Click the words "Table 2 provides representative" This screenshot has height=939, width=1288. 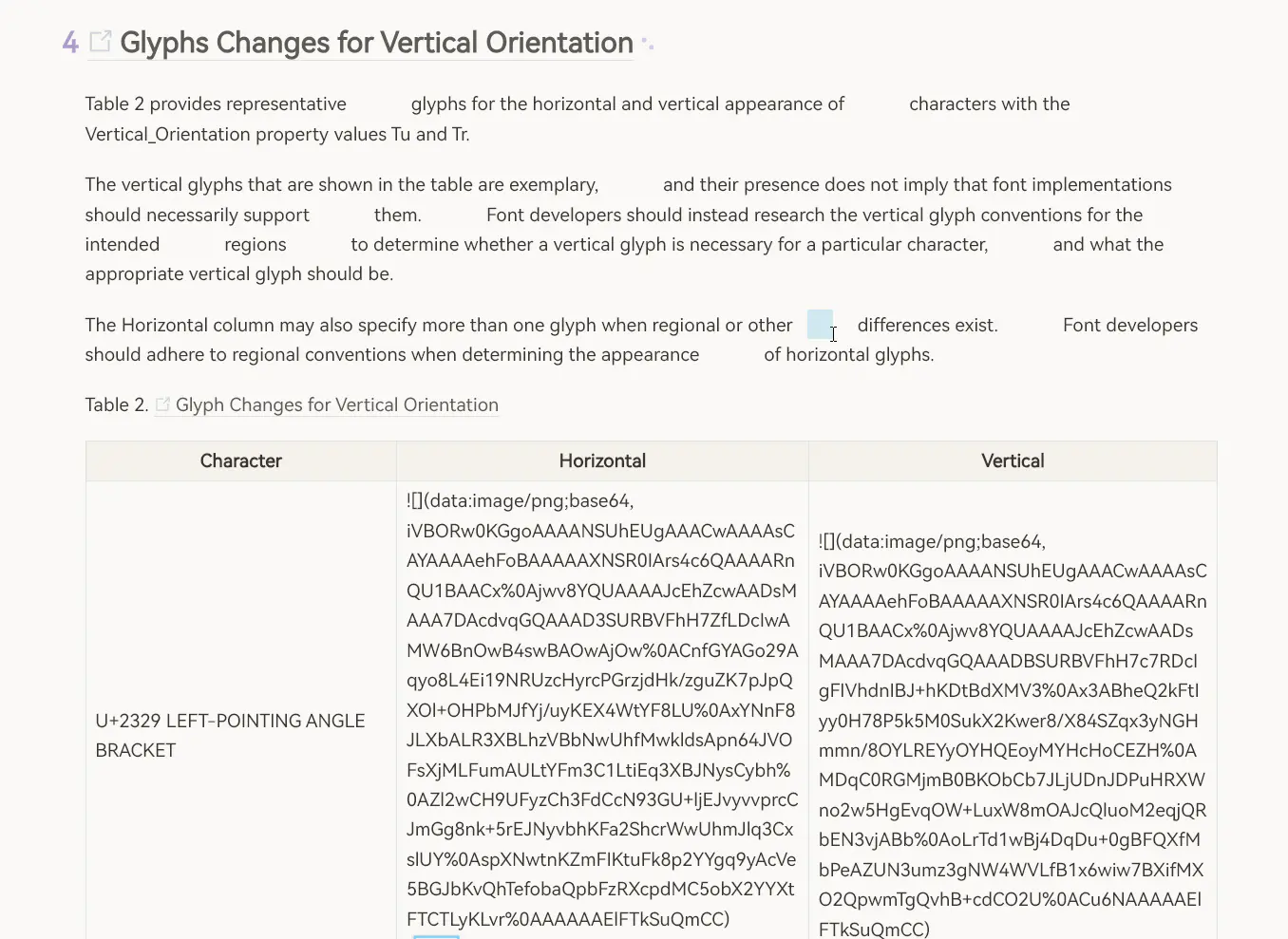coord(216,104)
